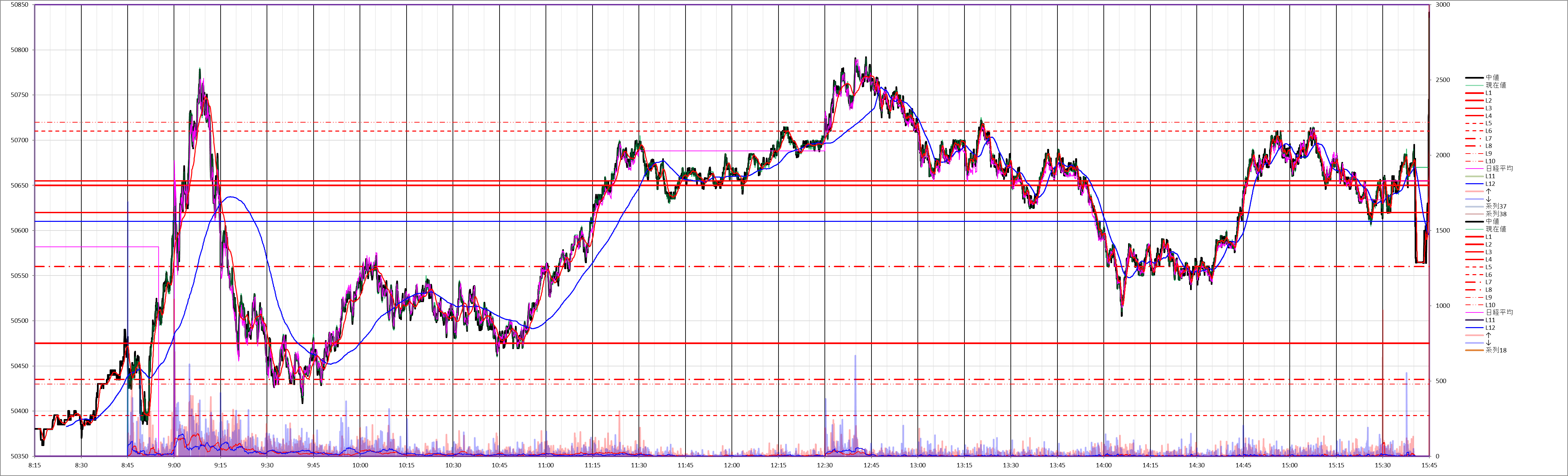Screen dimensions: 1568x476
Task: Select the 10:30 label on the time axis
Action: (453, 466)
